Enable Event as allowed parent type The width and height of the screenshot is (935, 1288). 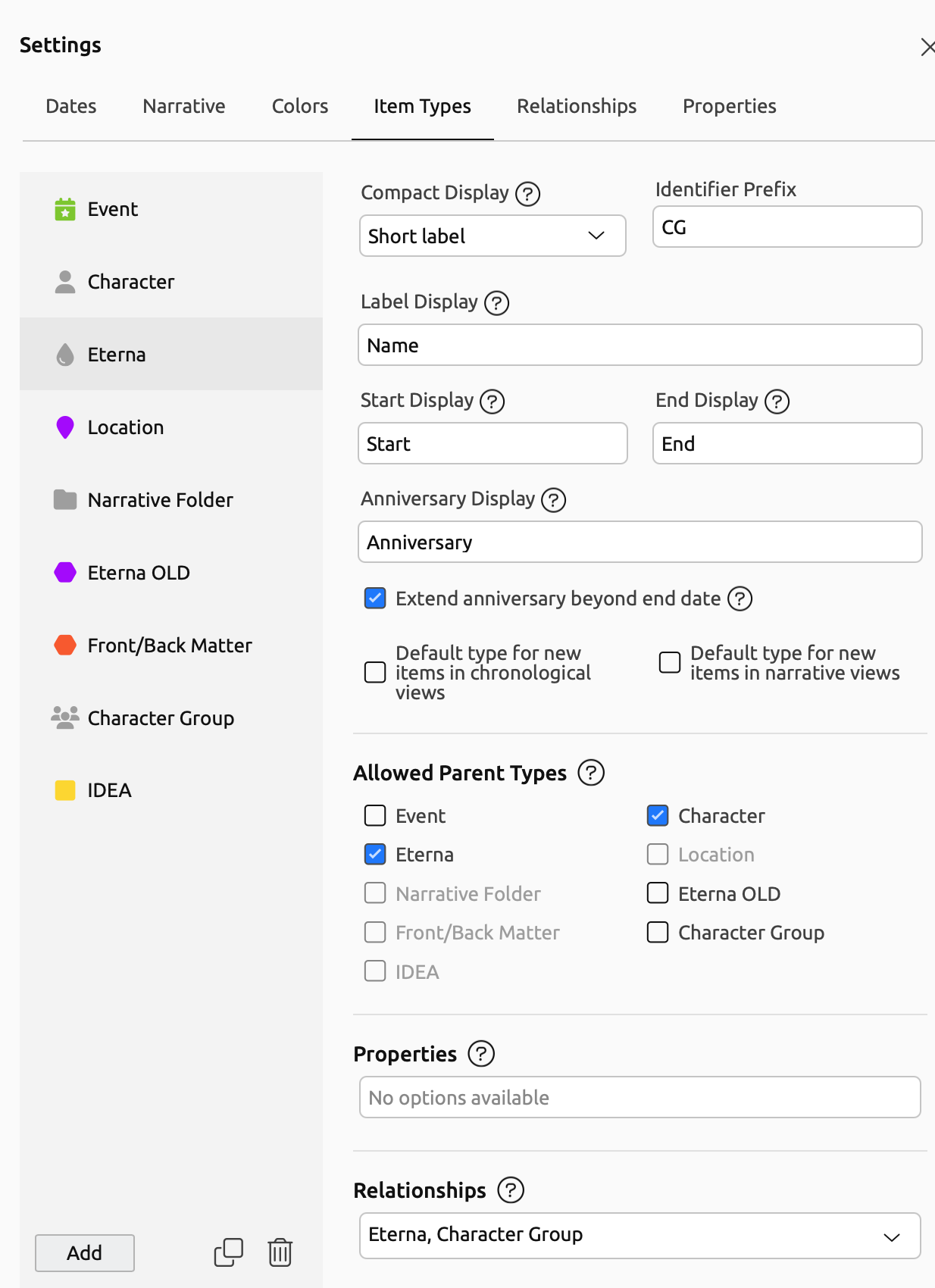(x=375, y=816)
